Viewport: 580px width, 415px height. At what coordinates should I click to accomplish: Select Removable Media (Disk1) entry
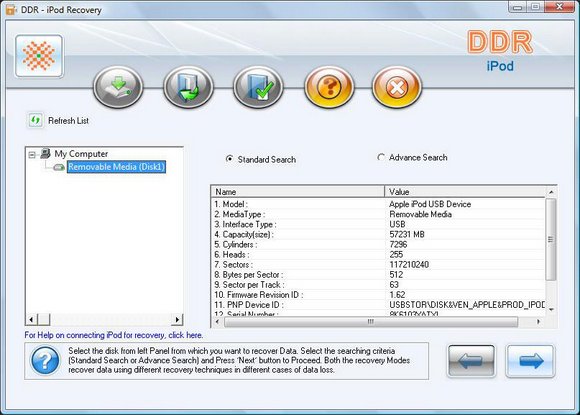116,167
